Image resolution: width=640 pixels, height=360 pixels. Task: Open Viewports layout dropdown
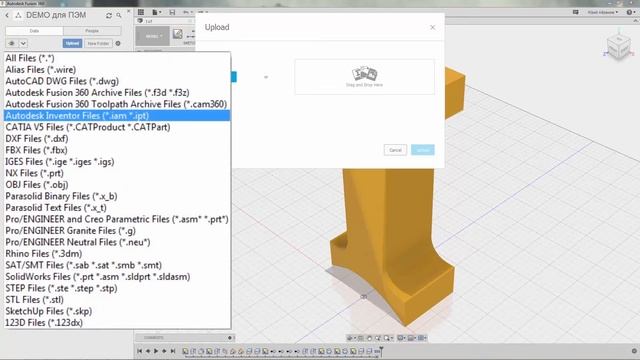click(422, 338)
